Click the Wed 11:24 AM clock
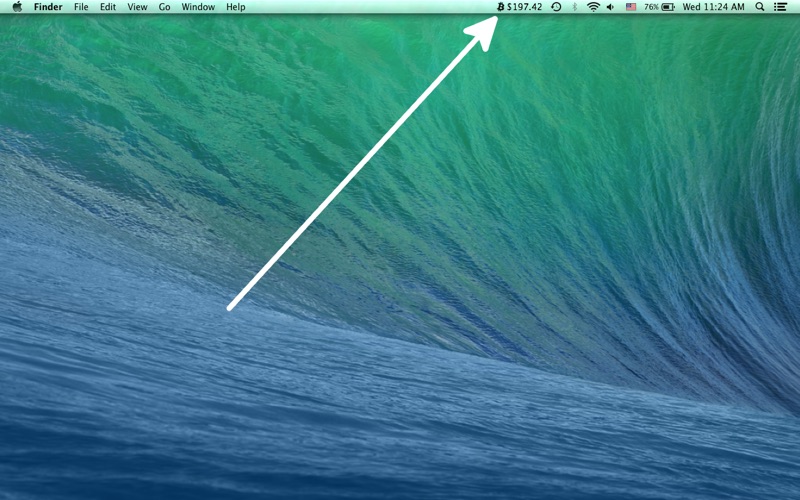This screenshot has height=500, width=800. pos(713,7)
